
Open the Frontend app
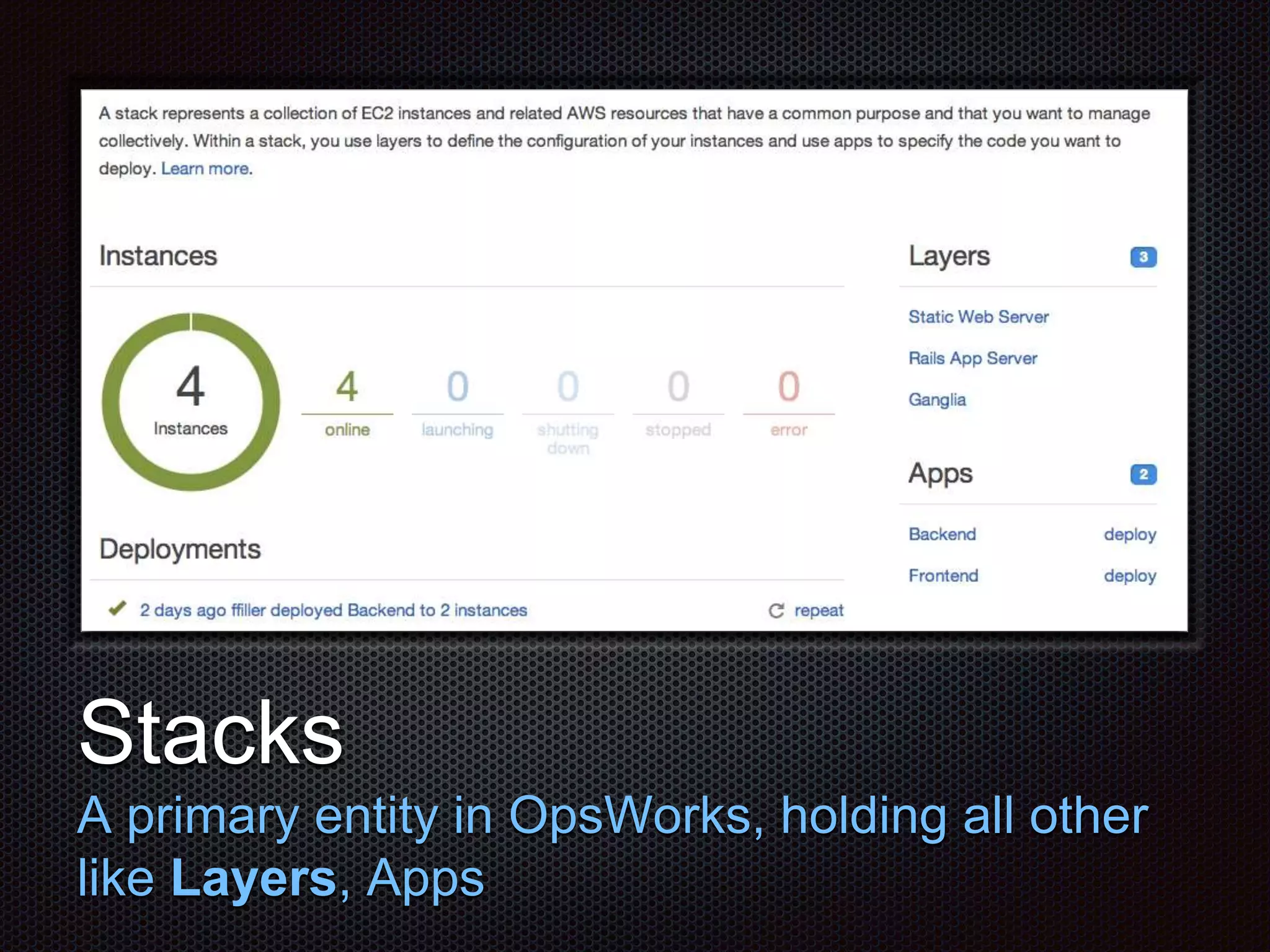[x=943, y=576]
